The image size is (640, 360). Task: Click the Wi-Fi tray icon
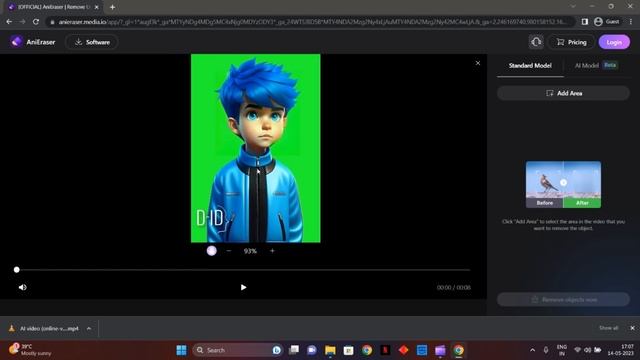[x=577, y=350]
